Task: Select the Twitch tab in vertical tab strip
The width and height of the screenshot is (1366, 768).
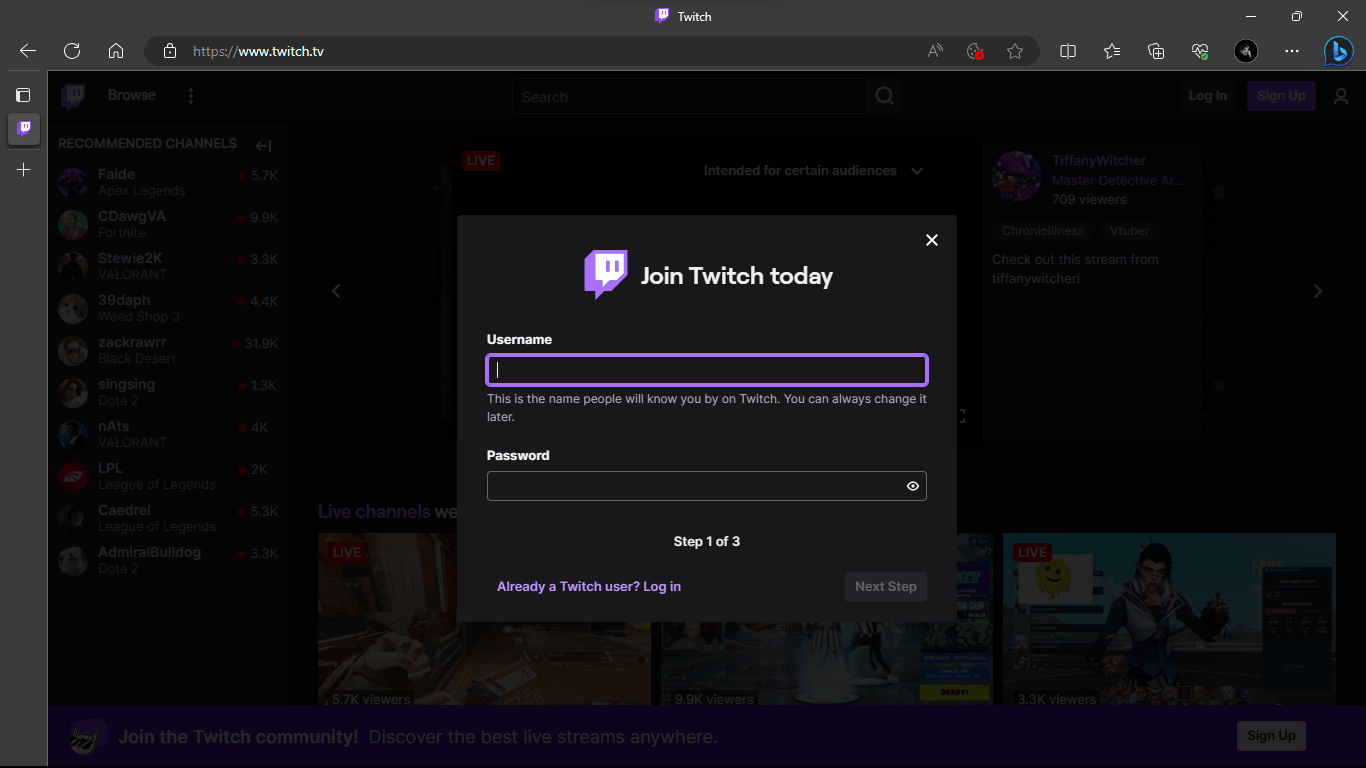Action: tap(24, 128)
